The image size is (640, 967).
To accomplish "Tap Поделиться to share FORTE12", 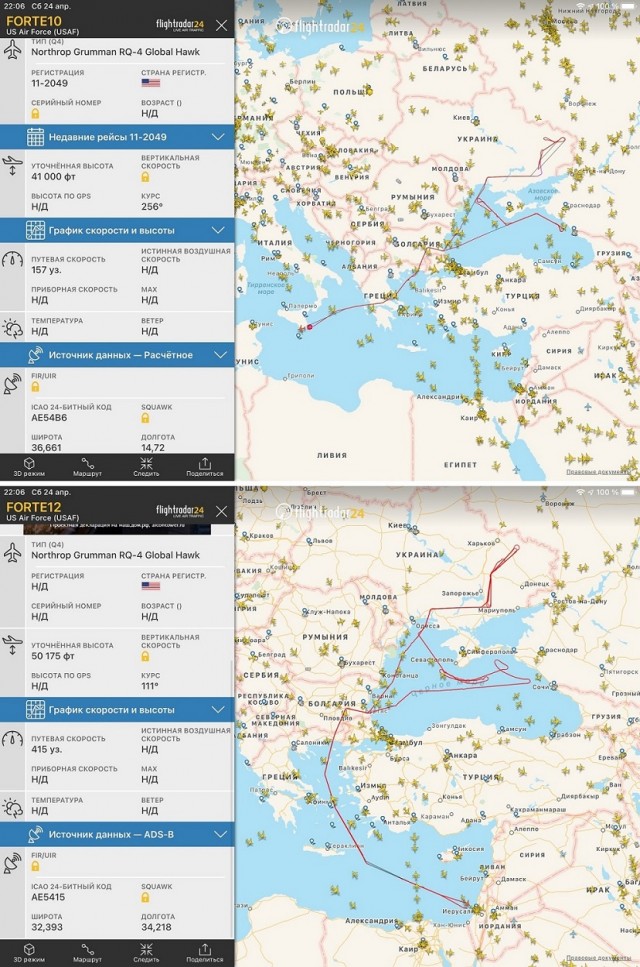I will click(x=205, y=953).
